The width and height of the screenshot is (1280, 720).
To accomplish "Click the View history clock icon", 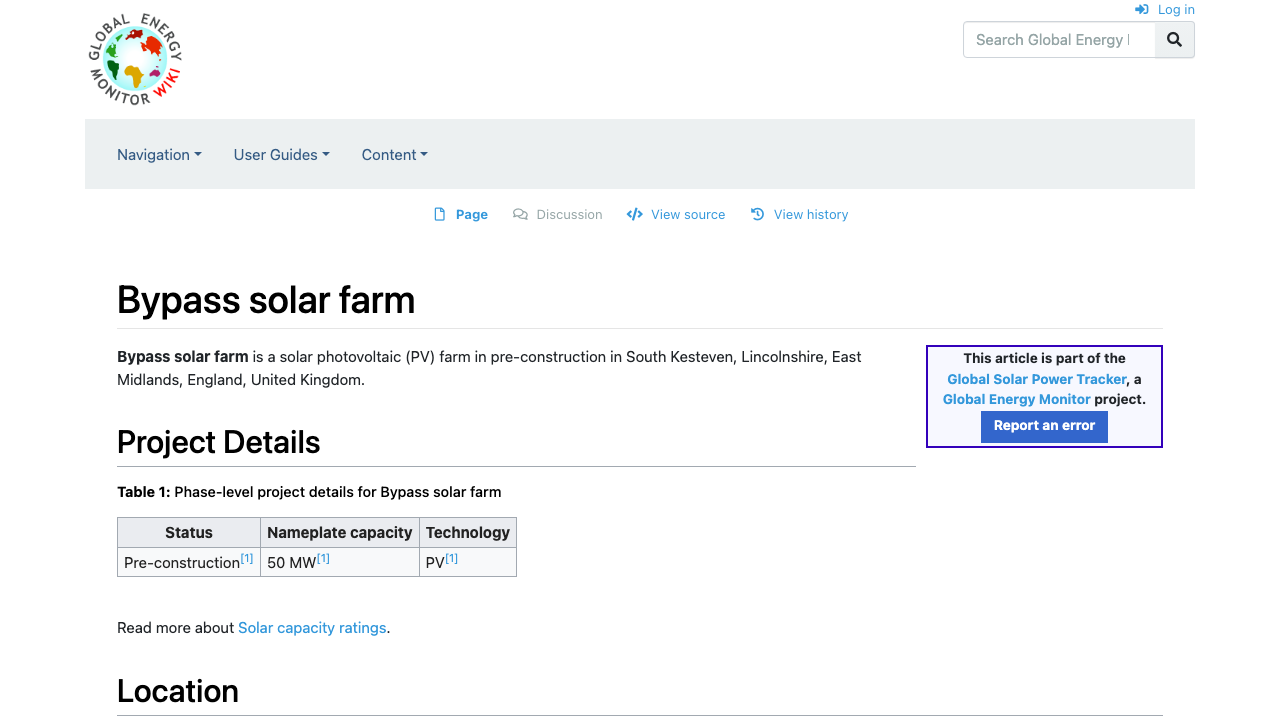I will (757, 214).
